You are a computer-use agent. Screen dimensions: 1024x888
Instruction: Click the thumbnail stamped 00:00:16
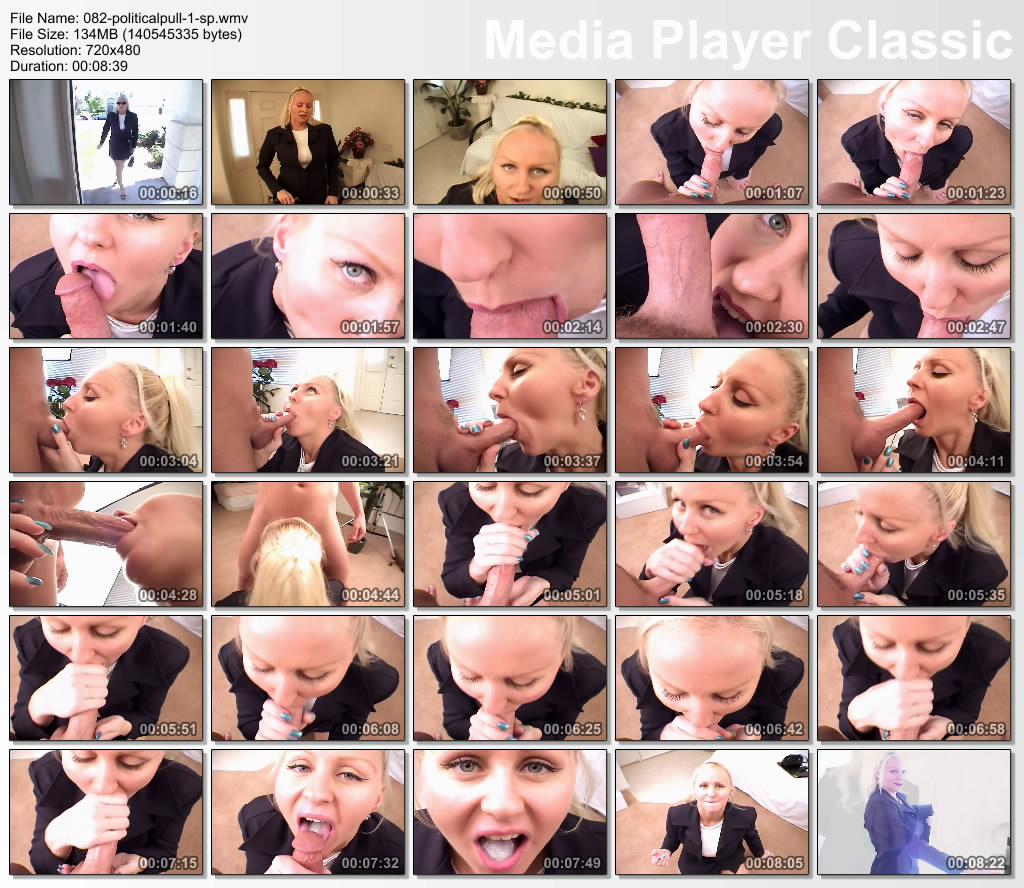point(106,142)
